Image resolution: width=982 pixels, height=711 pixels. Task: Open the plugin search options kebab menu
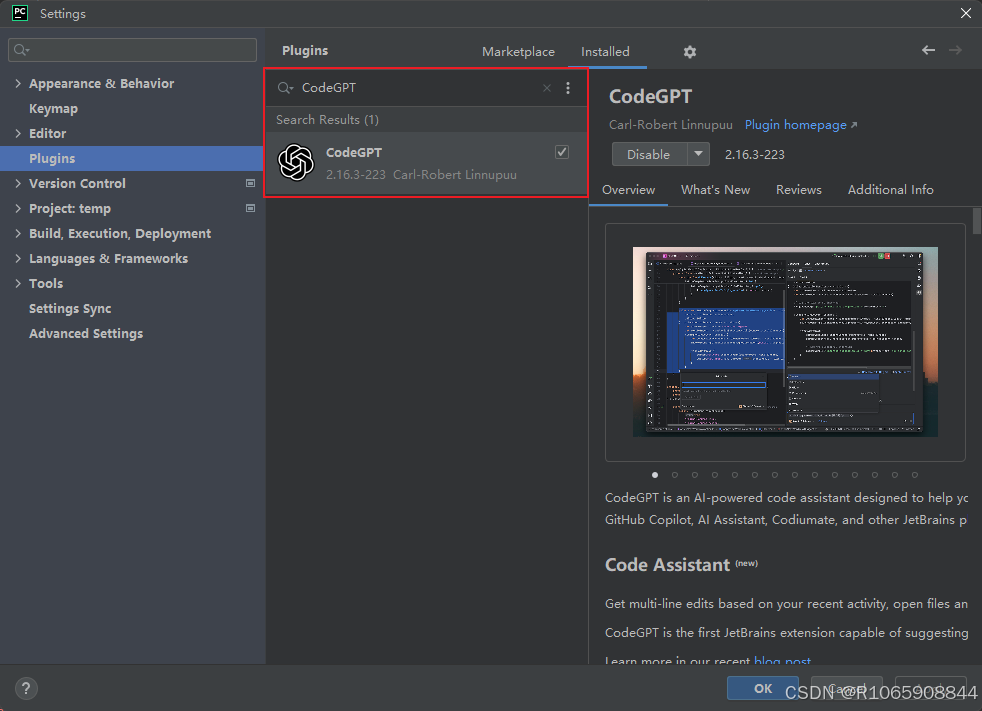pos(568,88)
